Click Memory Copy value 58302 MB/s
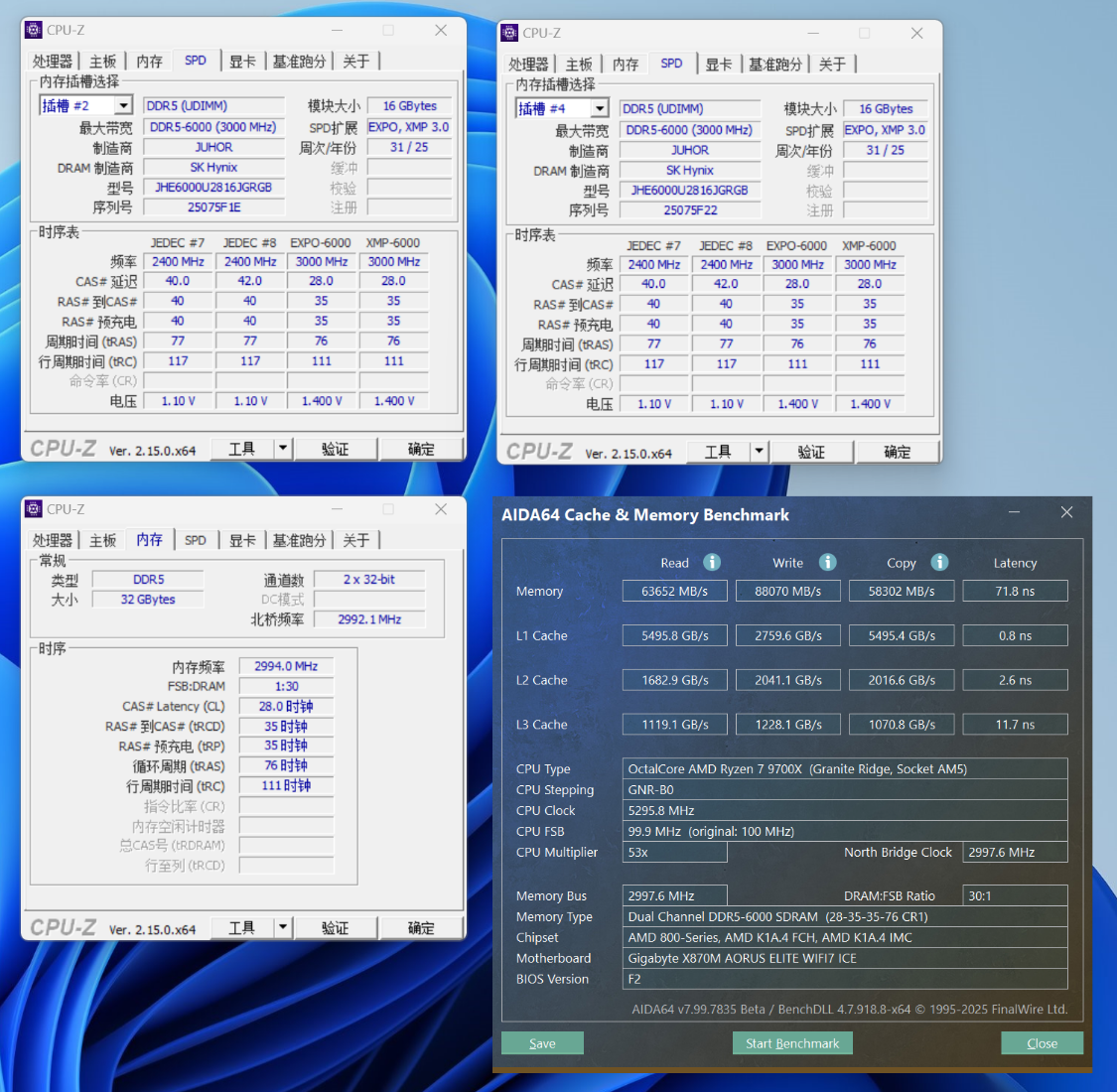 point(902,591)
